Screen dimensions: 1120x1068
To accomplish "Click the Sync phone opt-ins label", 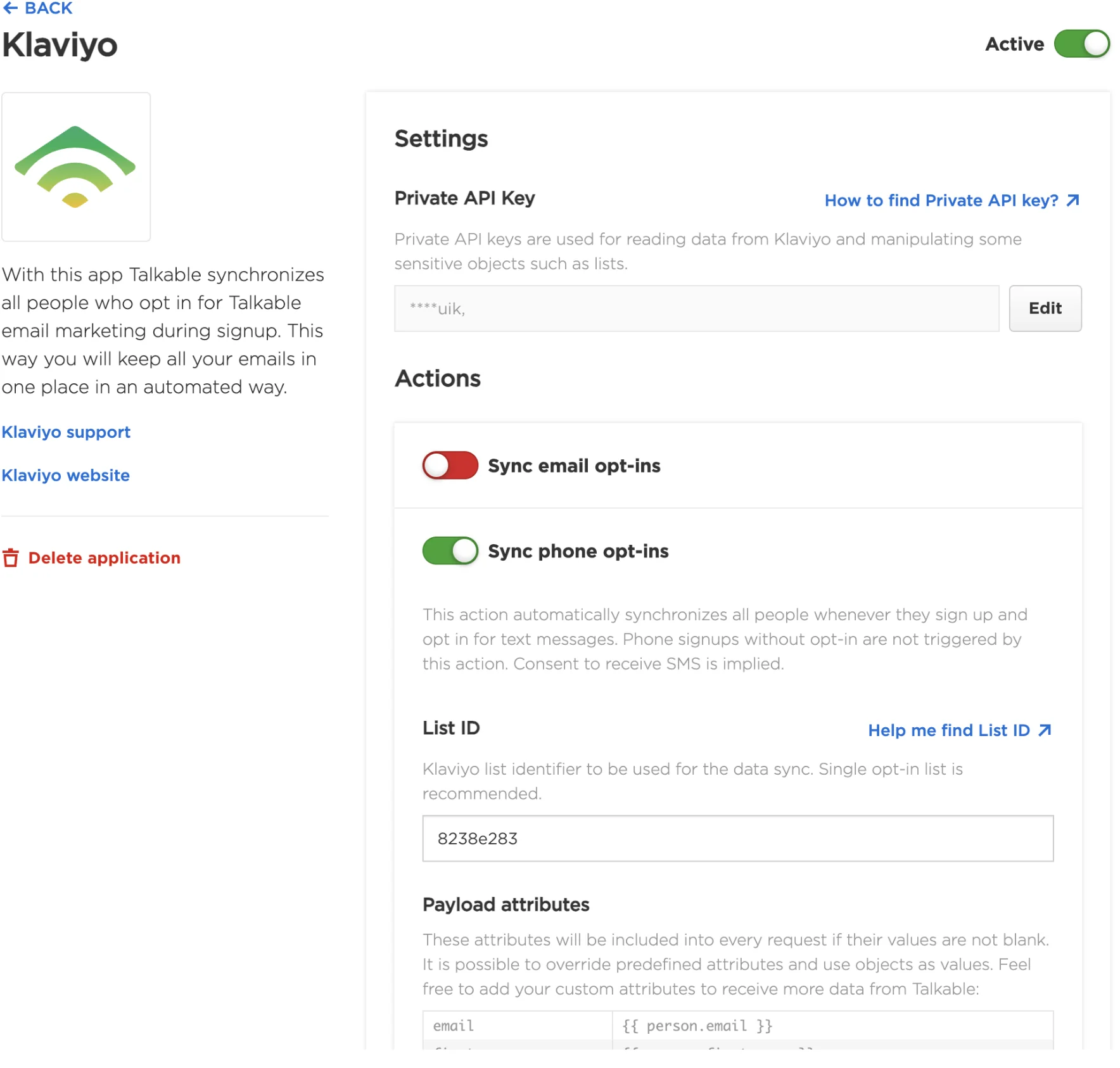I will [578, 550].
